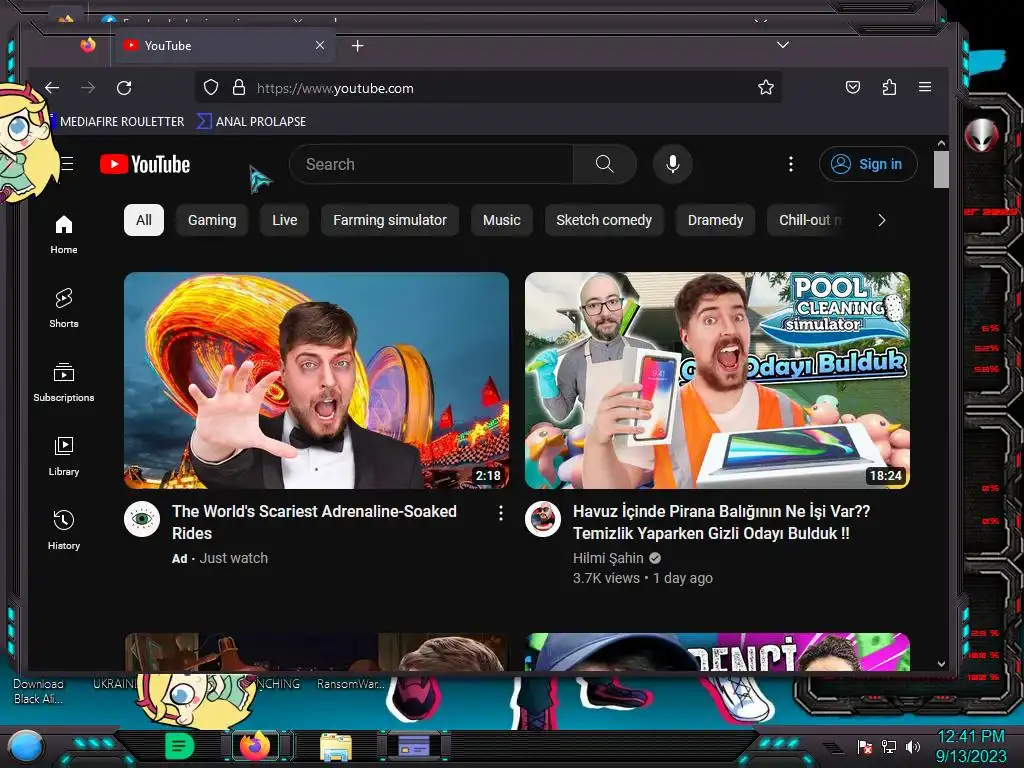Open the volume speaker tray icon
Image resolution: width=1024 pixels, height=768 pixels.
[912, 746]
